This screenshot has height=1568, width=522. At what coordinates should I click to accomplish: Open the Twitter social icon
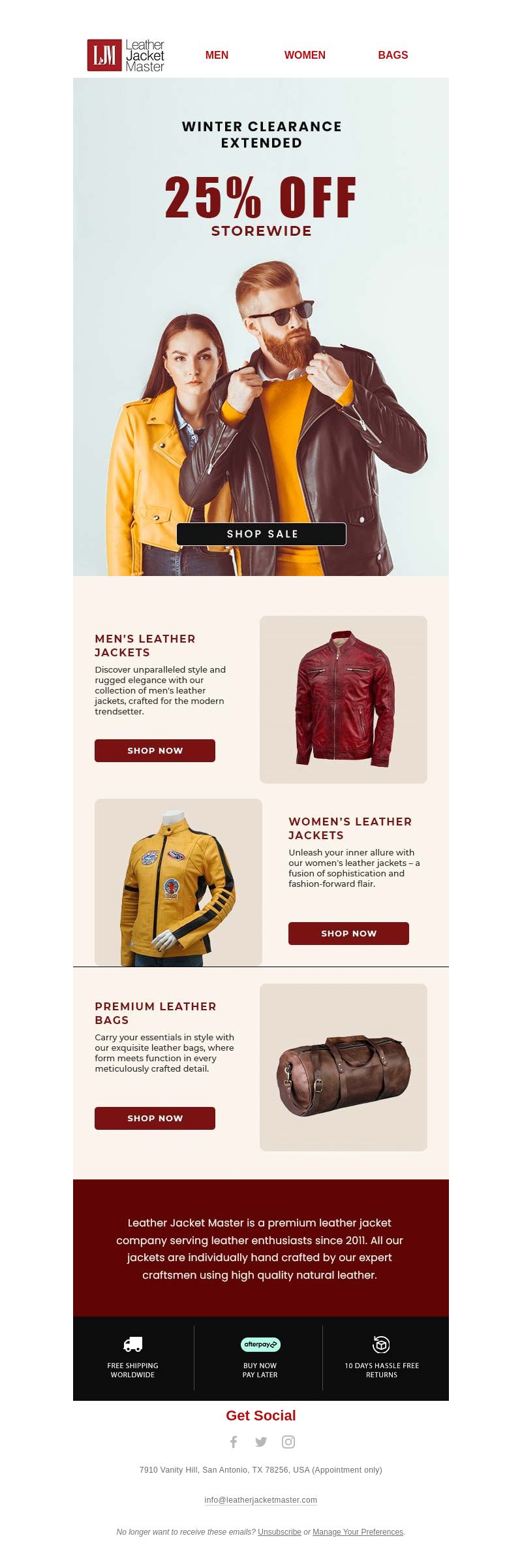[261, 1441]
